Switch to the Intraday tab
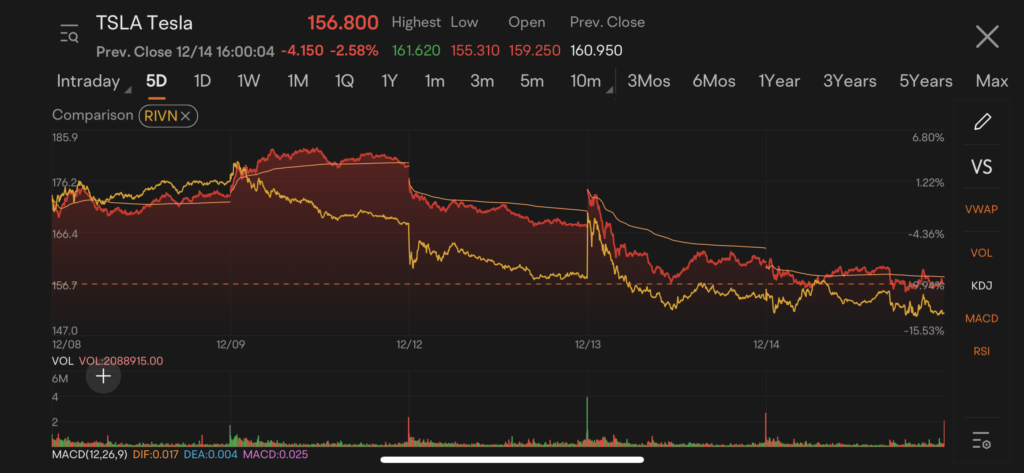The width and height of the screenshot is (1024, 473). point(88,81)
